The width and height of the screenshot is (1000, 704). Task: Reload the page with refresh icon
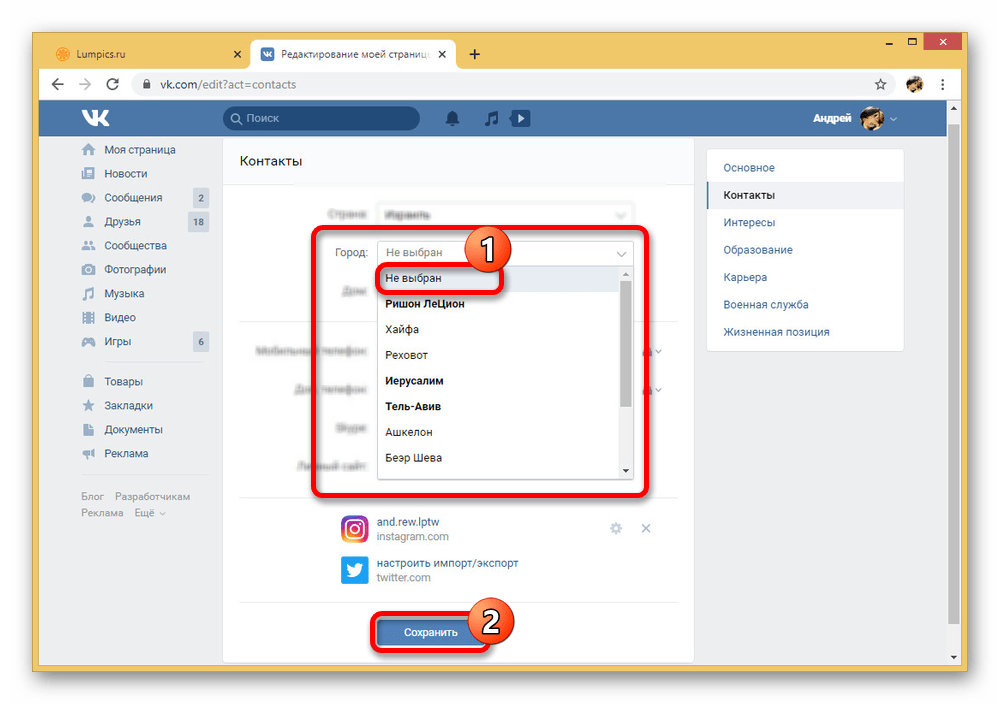point(112,84)
